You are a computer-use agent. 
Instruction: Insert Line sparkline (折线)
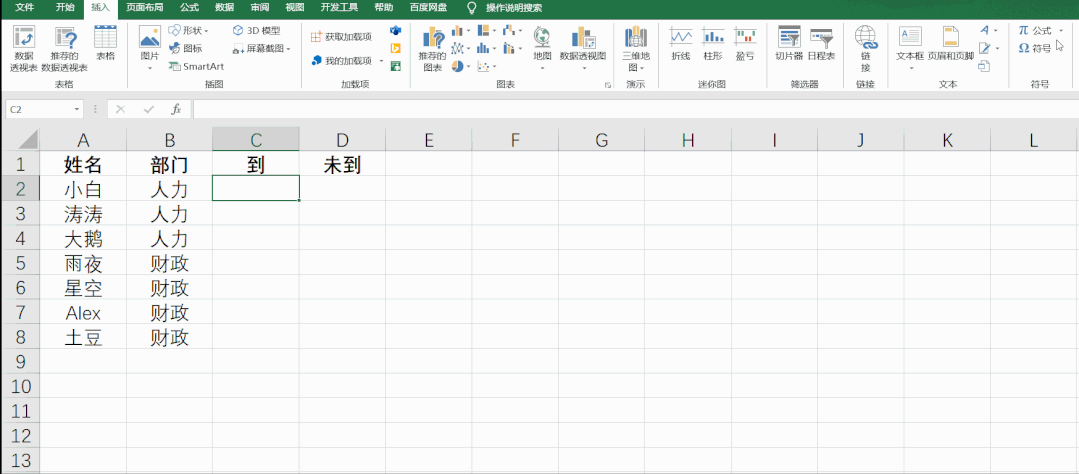coord(681,43)
